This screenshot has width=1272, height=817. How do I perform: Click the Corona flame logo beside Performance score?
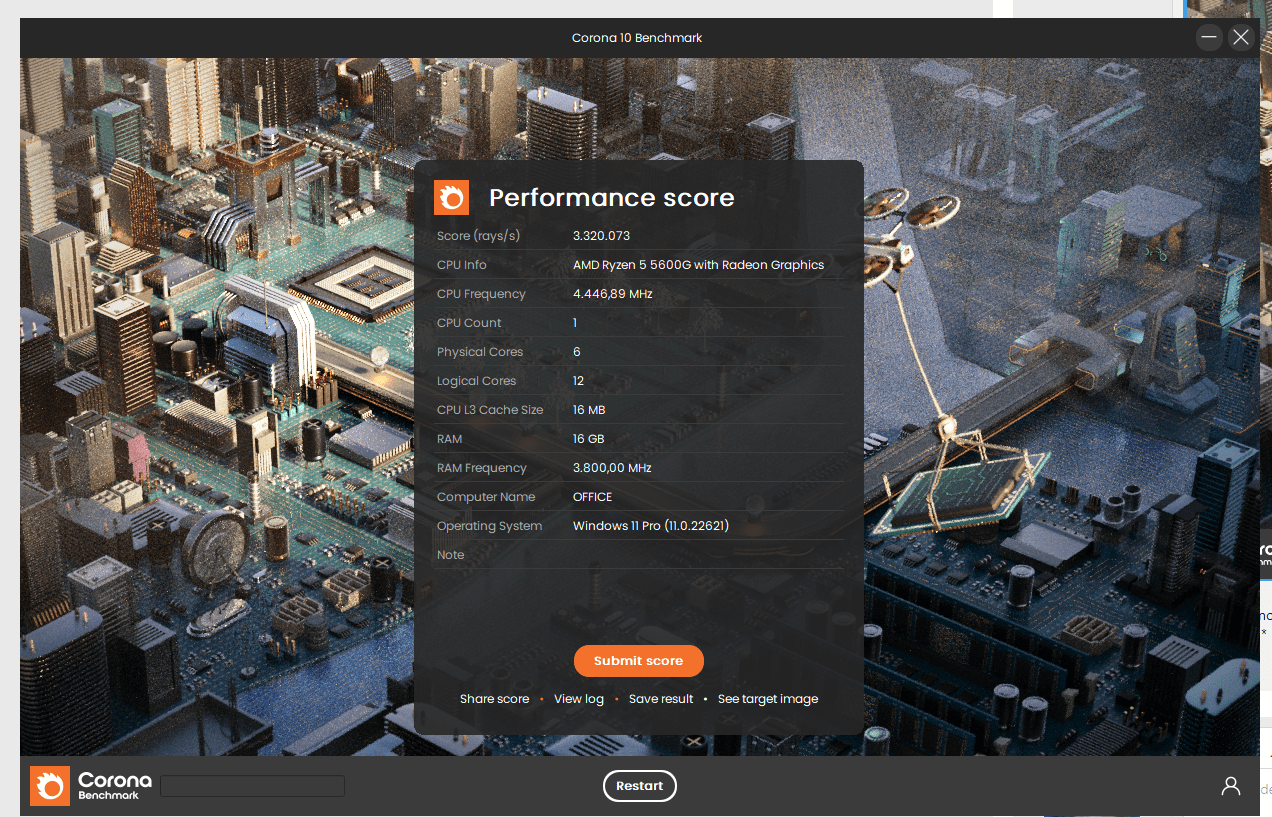[451, 197]
